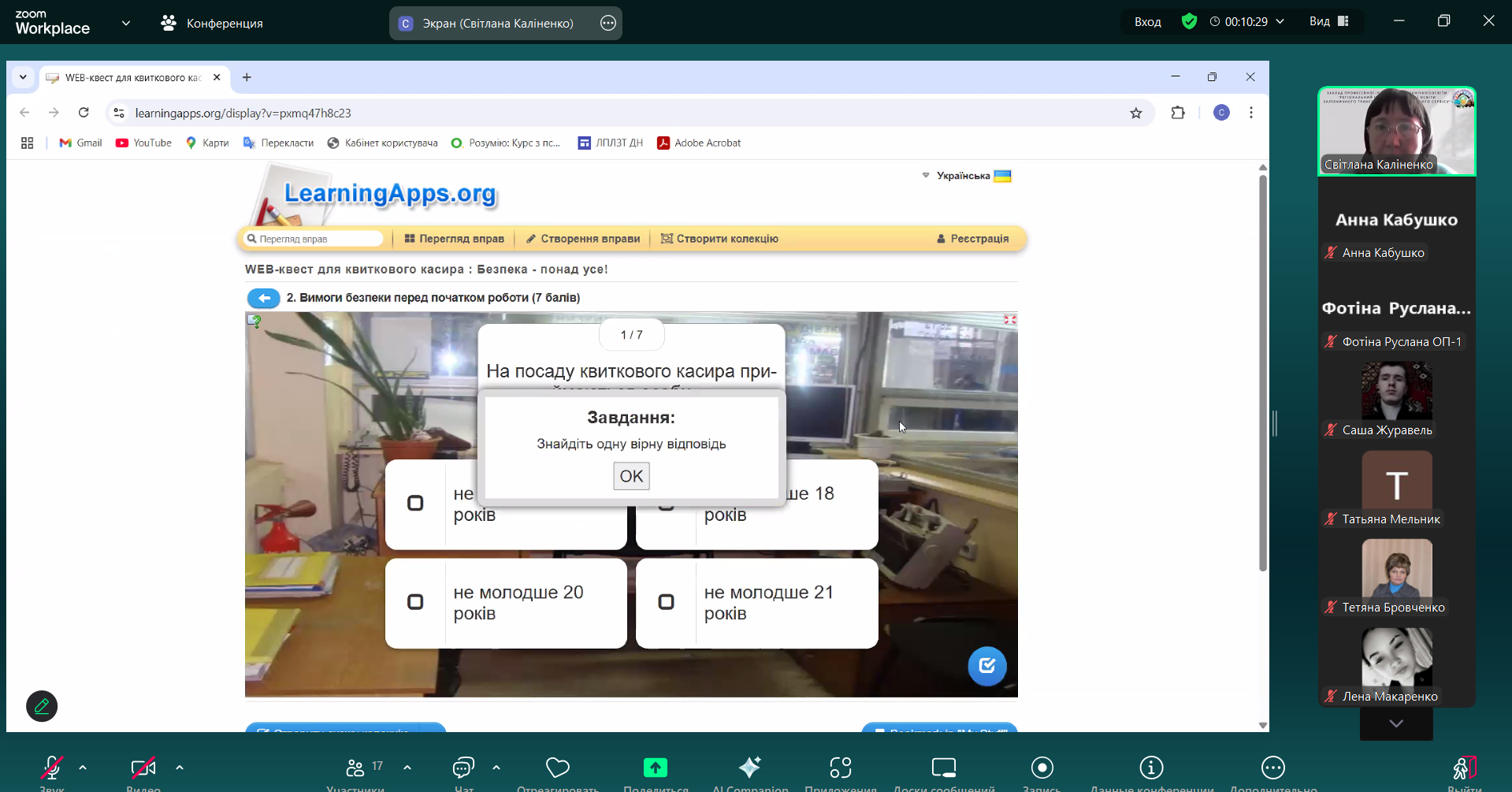Open the Chrome apps grid icon

point(28,143)
